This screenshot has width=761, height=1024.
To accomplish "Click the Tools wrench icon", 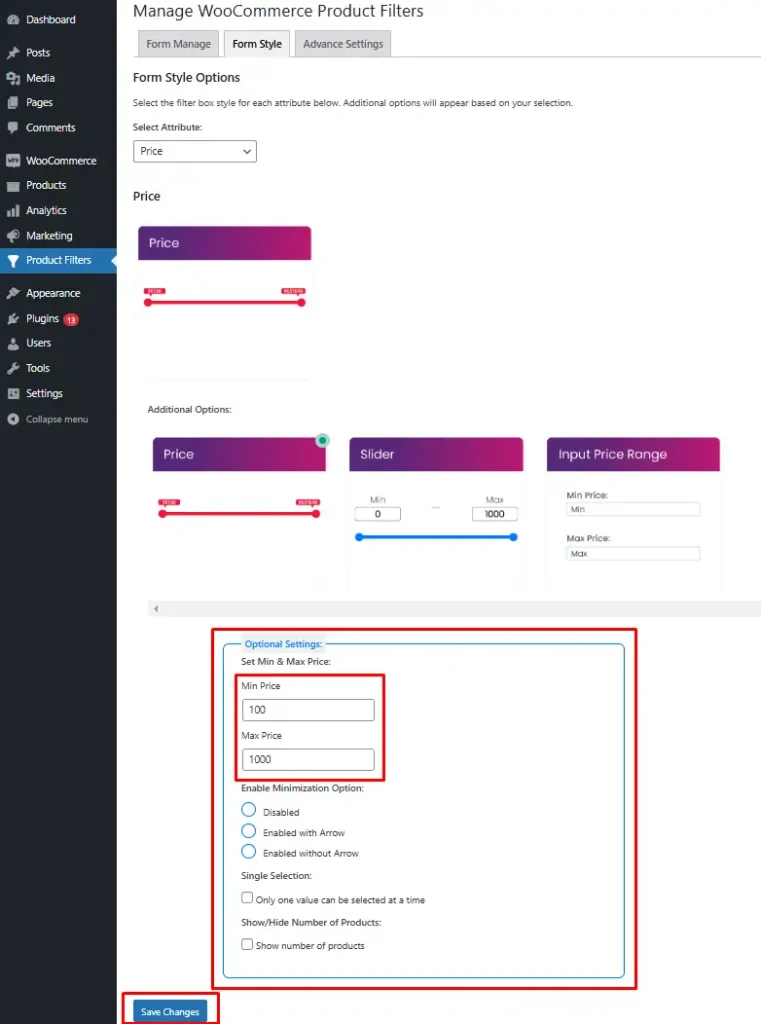I will click(x=13, y=368).
